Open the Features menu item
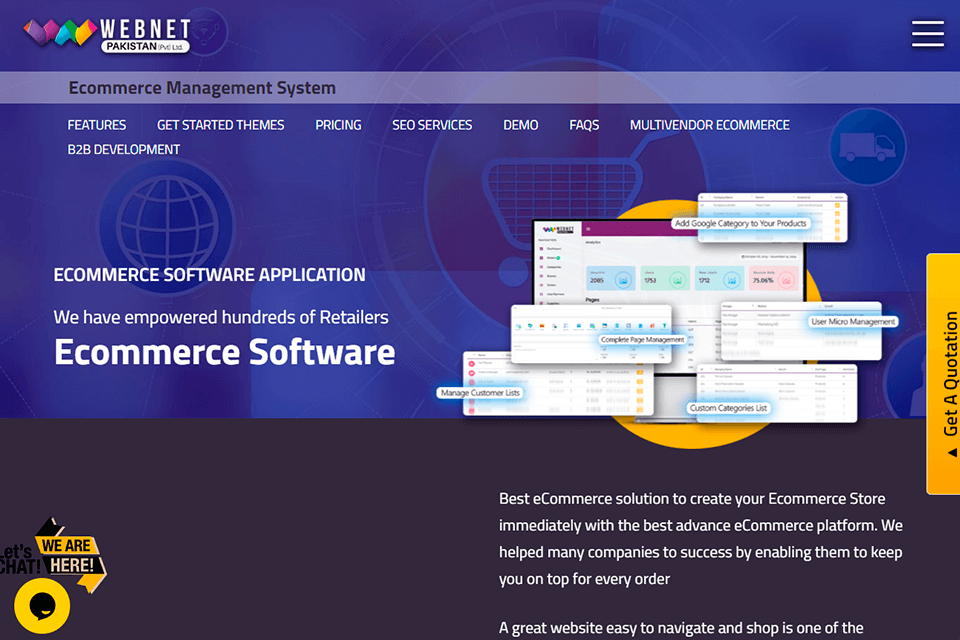Screen dimensions: 960x640 pos(97,125)
